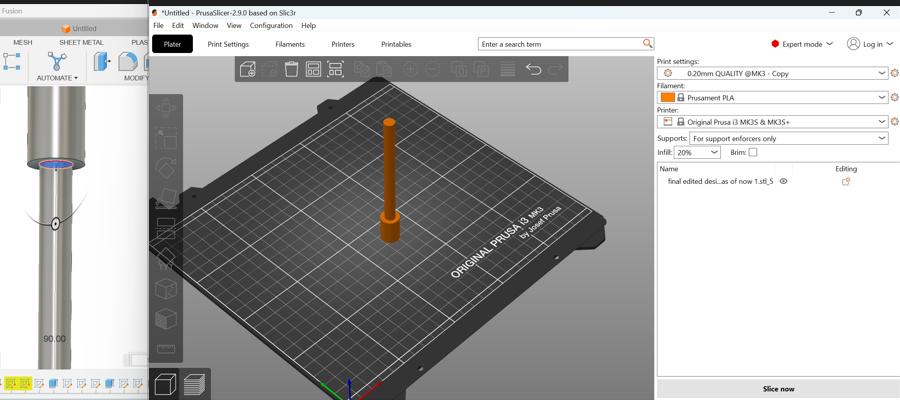Click the Slice now button
The width and height of the screenshot is (900, 400).
pyautogui.click(x=778, y=389)
